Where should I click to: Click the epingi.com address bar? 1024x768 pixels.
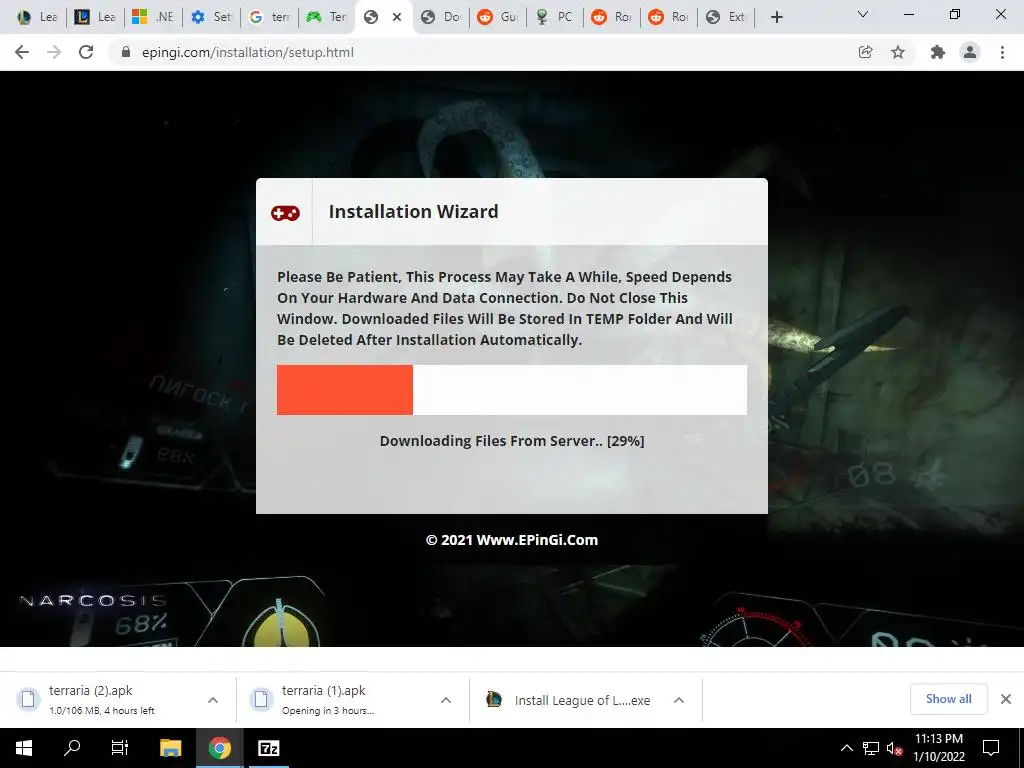pos(483,52)
